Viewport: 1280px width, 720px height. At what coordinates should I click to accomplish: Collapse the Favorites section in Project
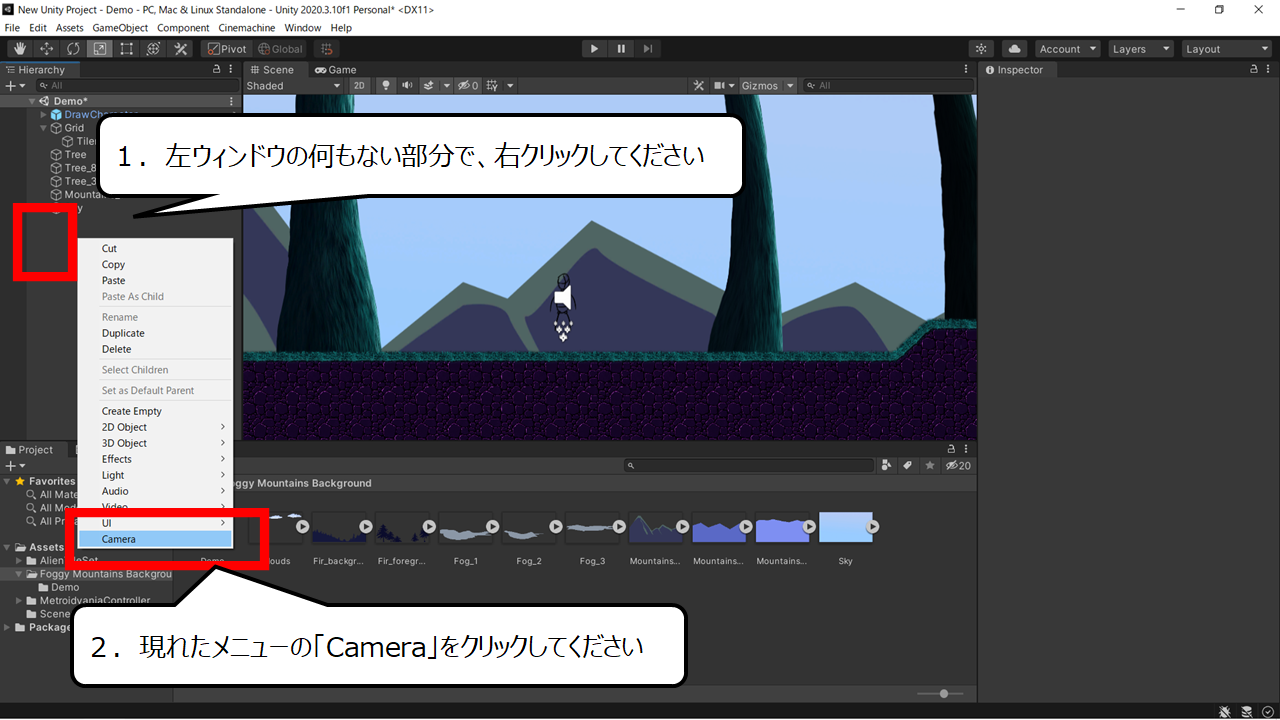coord(8,481)
